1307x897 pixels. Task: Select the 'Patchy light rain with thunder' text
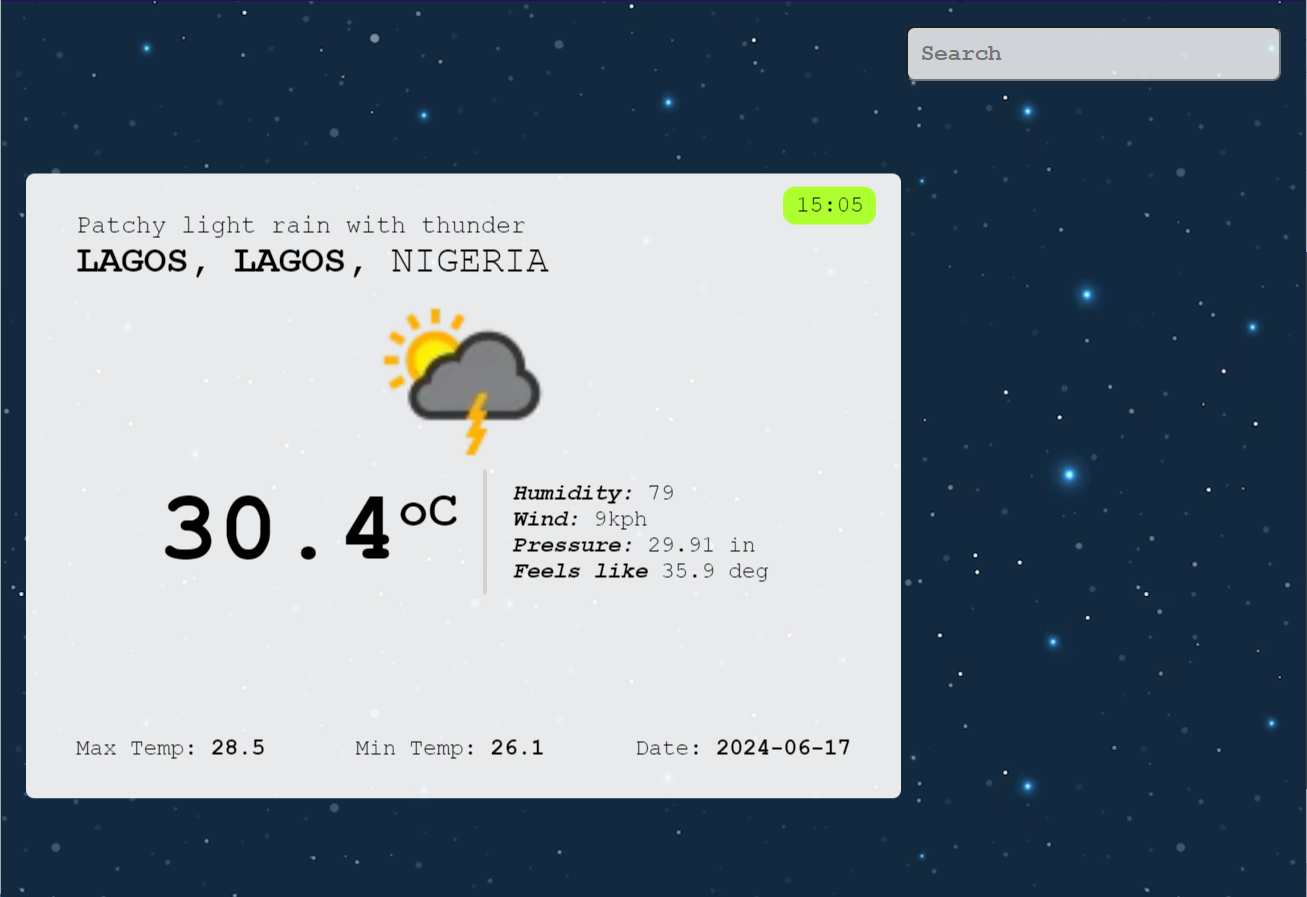[x=301, y=226]
